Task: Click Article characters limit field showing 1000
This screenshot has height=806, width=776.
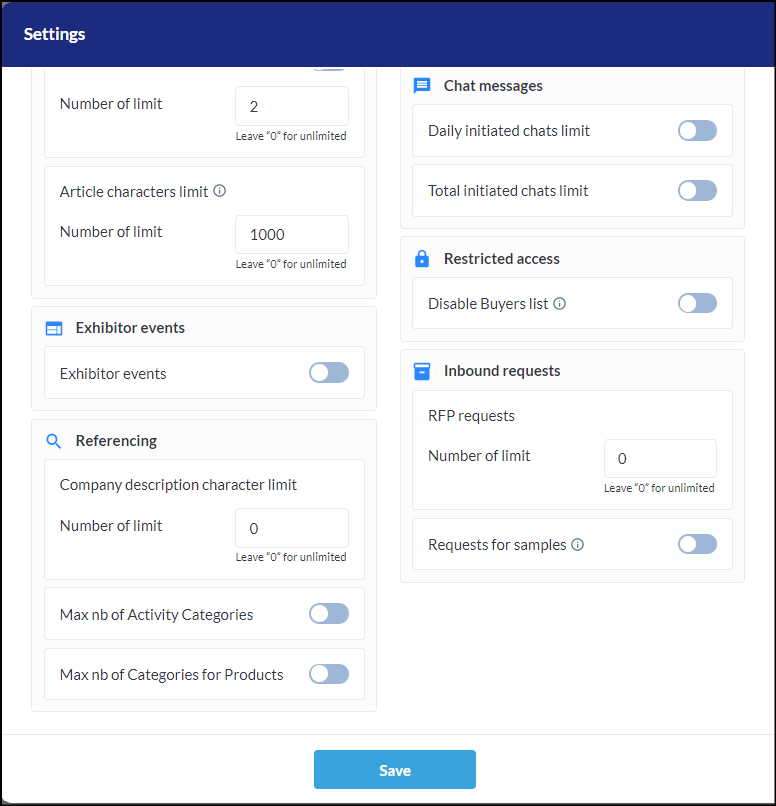Action: coord(292,234)
